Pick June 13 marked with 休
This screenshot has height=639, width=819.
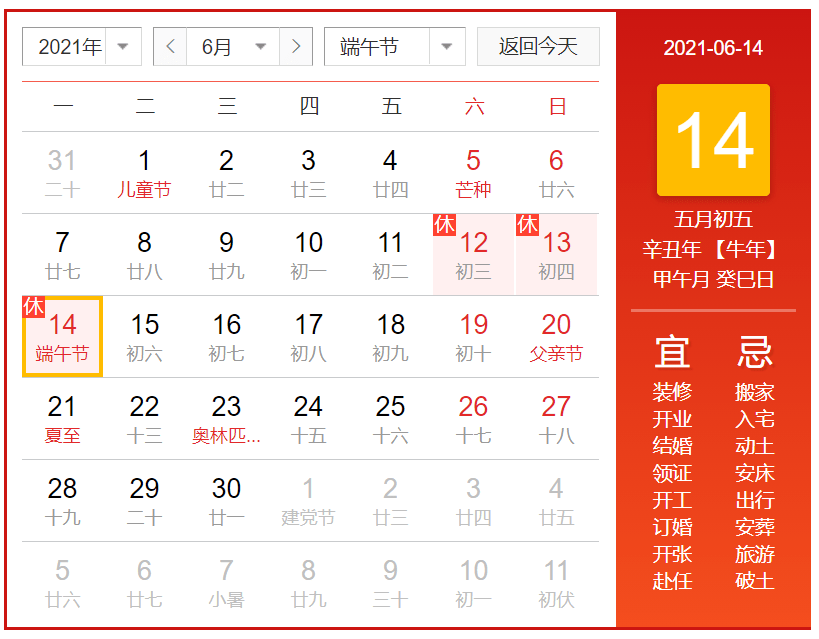click(556, 255)
